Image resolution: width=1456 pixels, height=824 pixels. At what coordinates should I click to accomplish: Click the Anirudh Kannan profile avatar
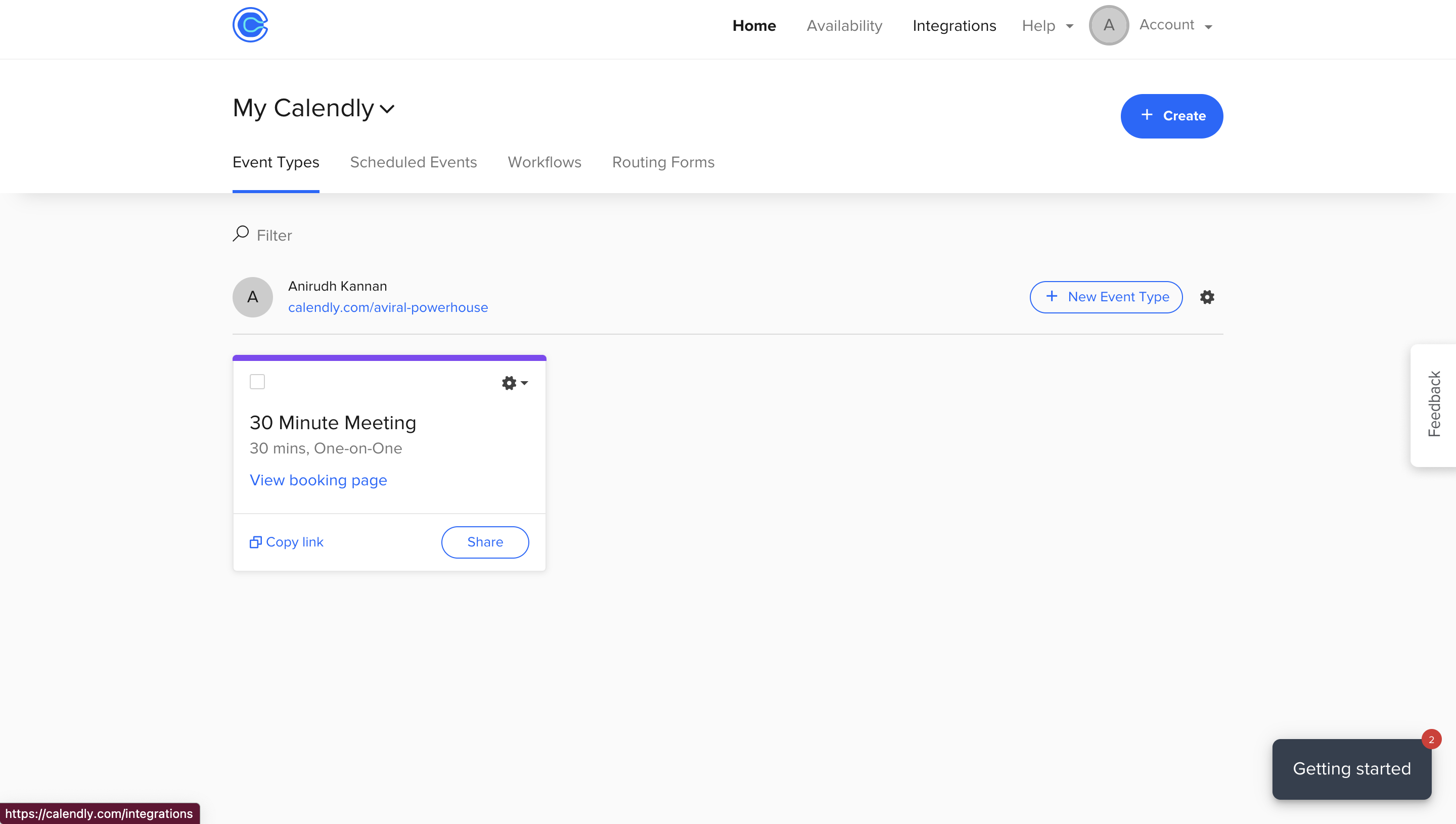pyautogui.click(x=252, y=297)
